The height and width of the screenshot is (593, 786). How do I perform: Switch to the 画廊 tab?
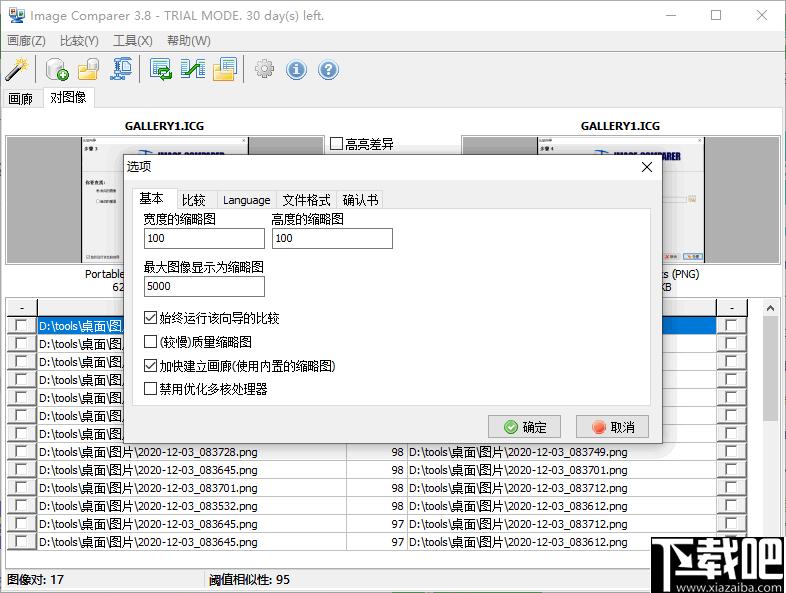[21, 98]
